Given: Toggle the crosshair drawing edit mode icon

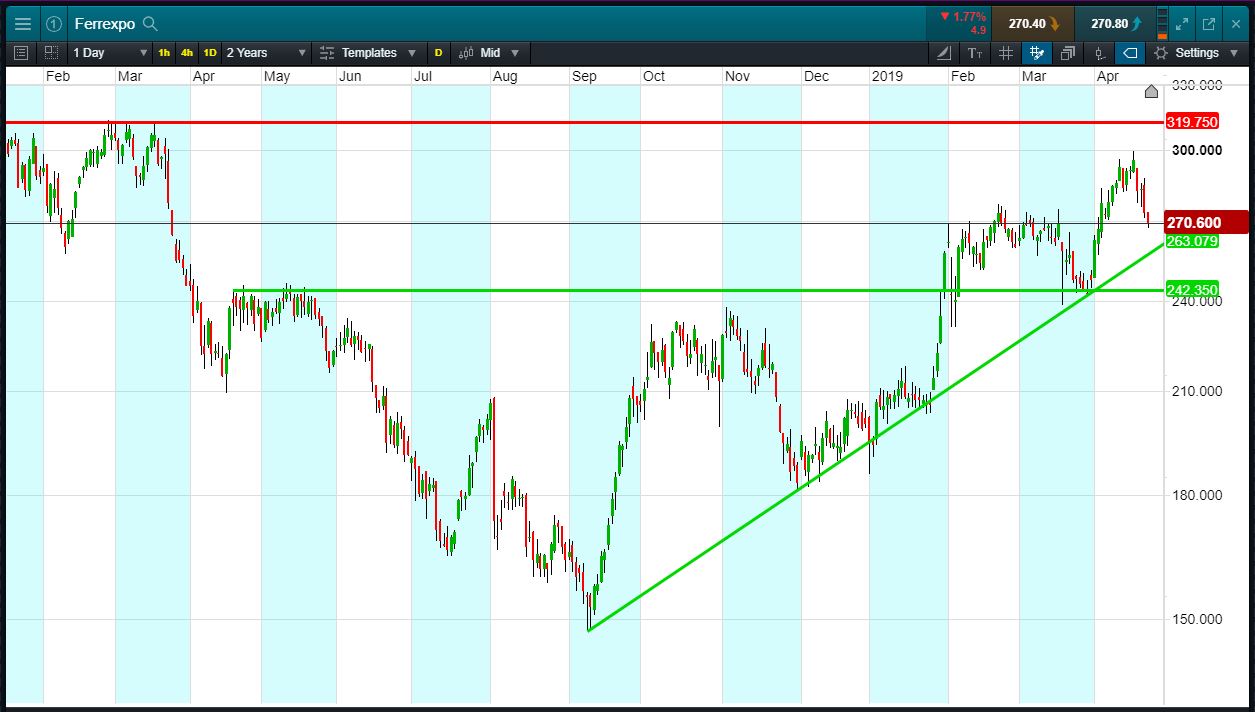Looking at the screenshot, I should 1037,53.
